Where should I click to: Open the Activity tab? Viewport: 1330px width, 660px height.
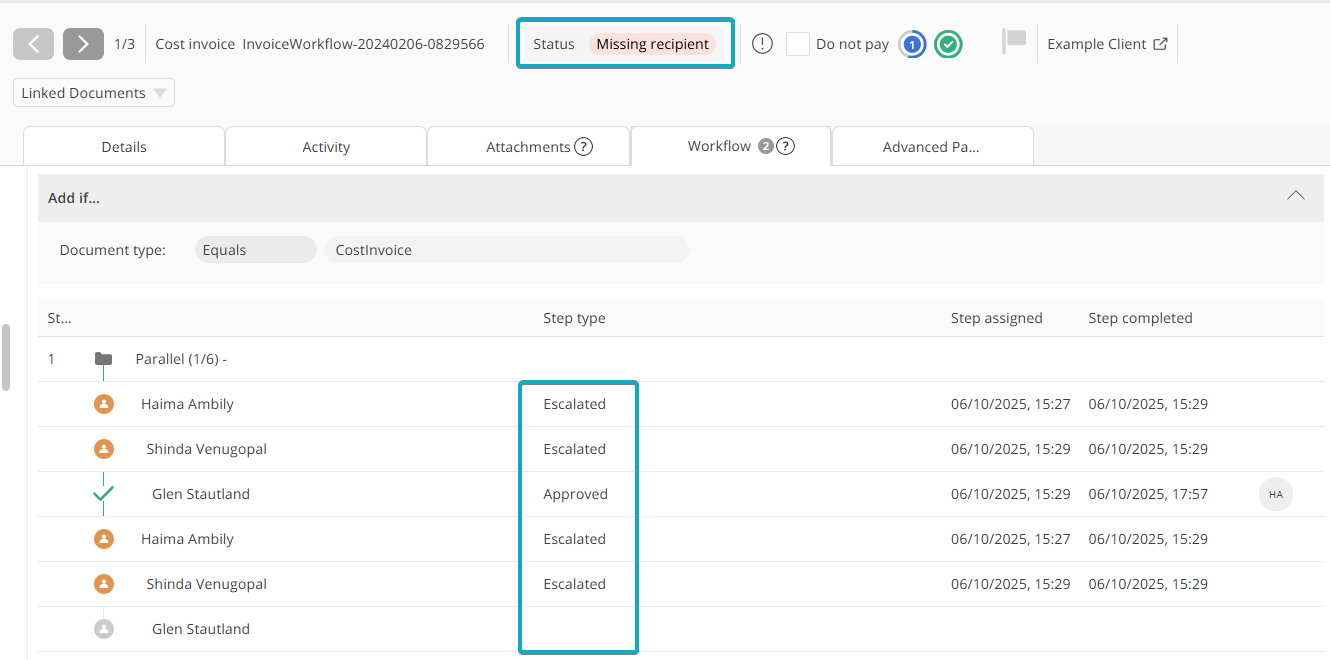point(326,147)
